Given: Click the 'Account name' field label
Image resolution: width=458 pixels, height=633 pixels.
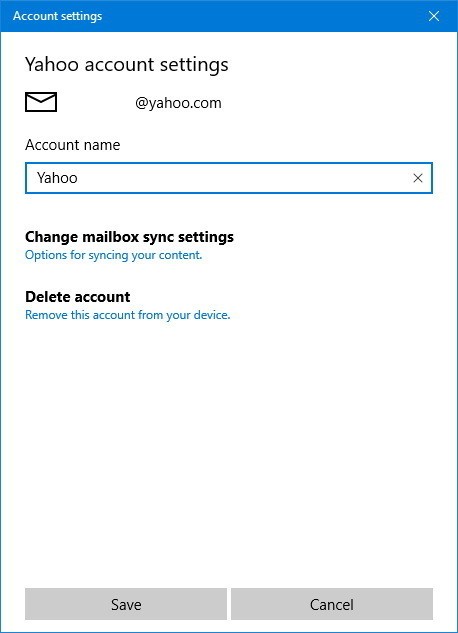Looking at the screenshot, I should point(73,145).
